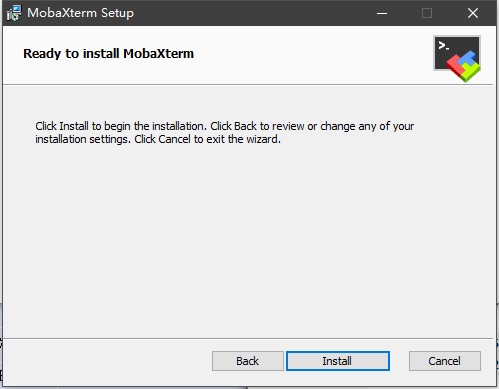Click the terminal prompt symbol in the logo
Image resolution: width=499 pixels, height=389 pixels.
click(444, 46)
